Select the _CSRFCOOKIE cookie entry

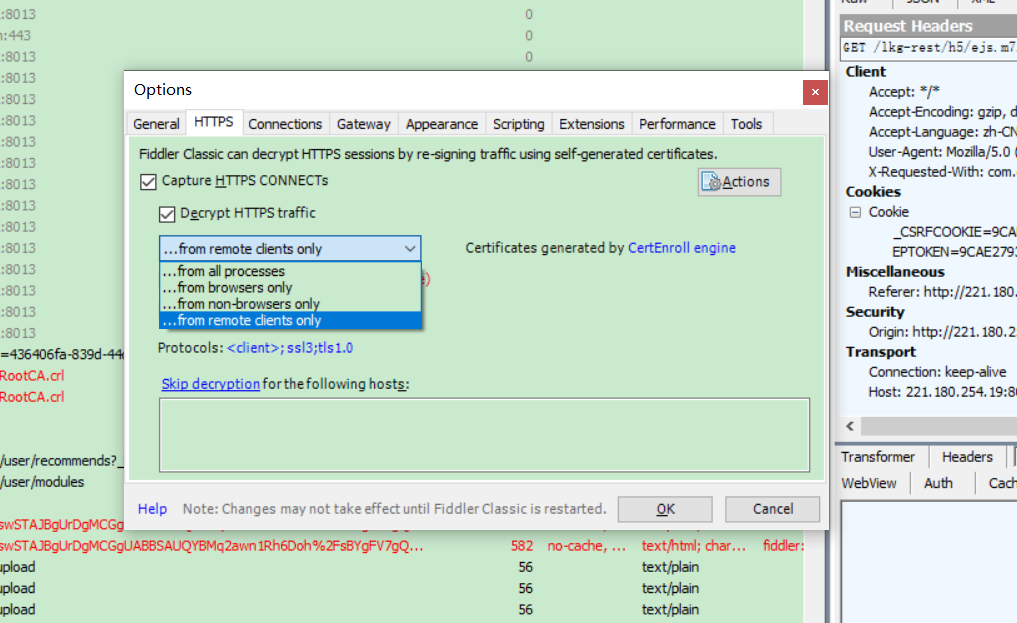point(954,232)
